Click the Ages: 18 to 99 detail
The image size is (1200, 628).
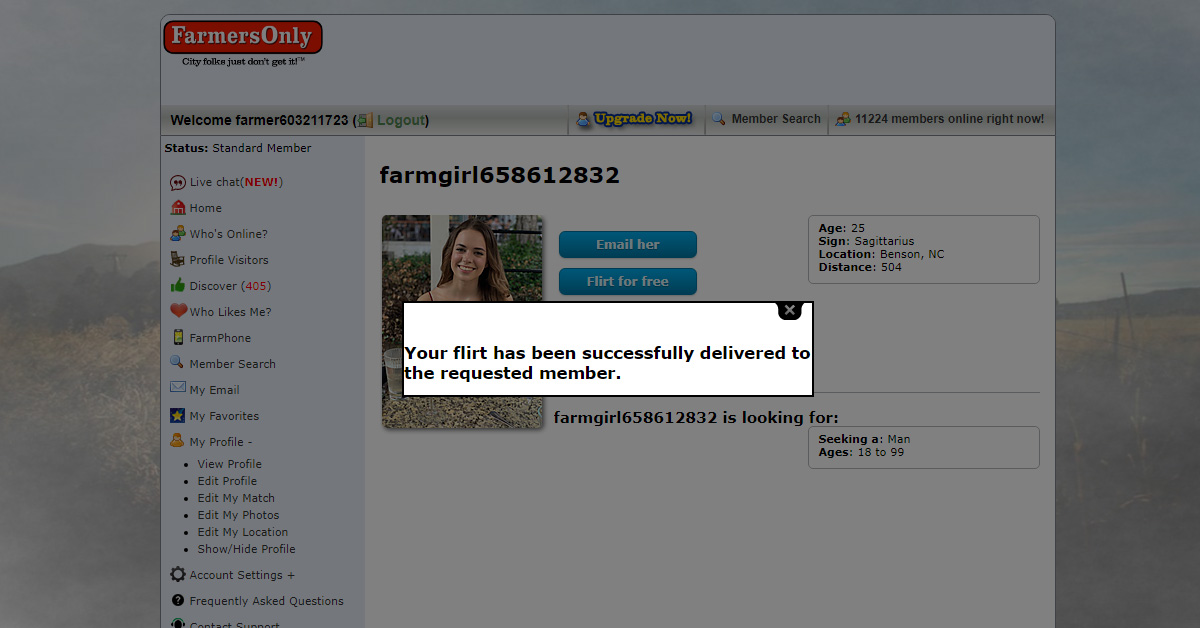click(861, 452)
